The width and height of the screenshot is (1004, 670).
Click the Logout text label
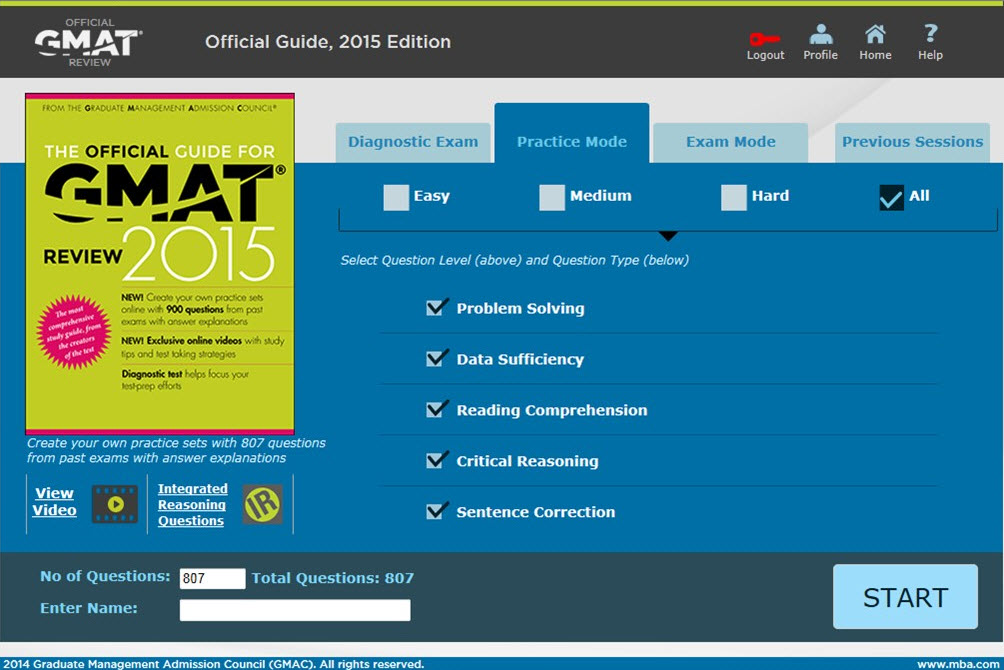765,55
